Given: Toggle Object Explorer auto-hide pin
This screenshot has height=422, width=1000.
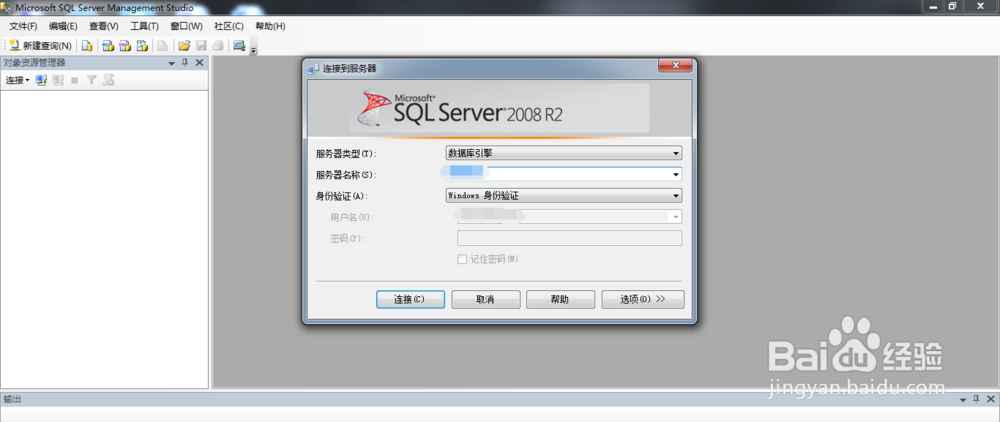Looking at the screenshot, I should [185, 62].
